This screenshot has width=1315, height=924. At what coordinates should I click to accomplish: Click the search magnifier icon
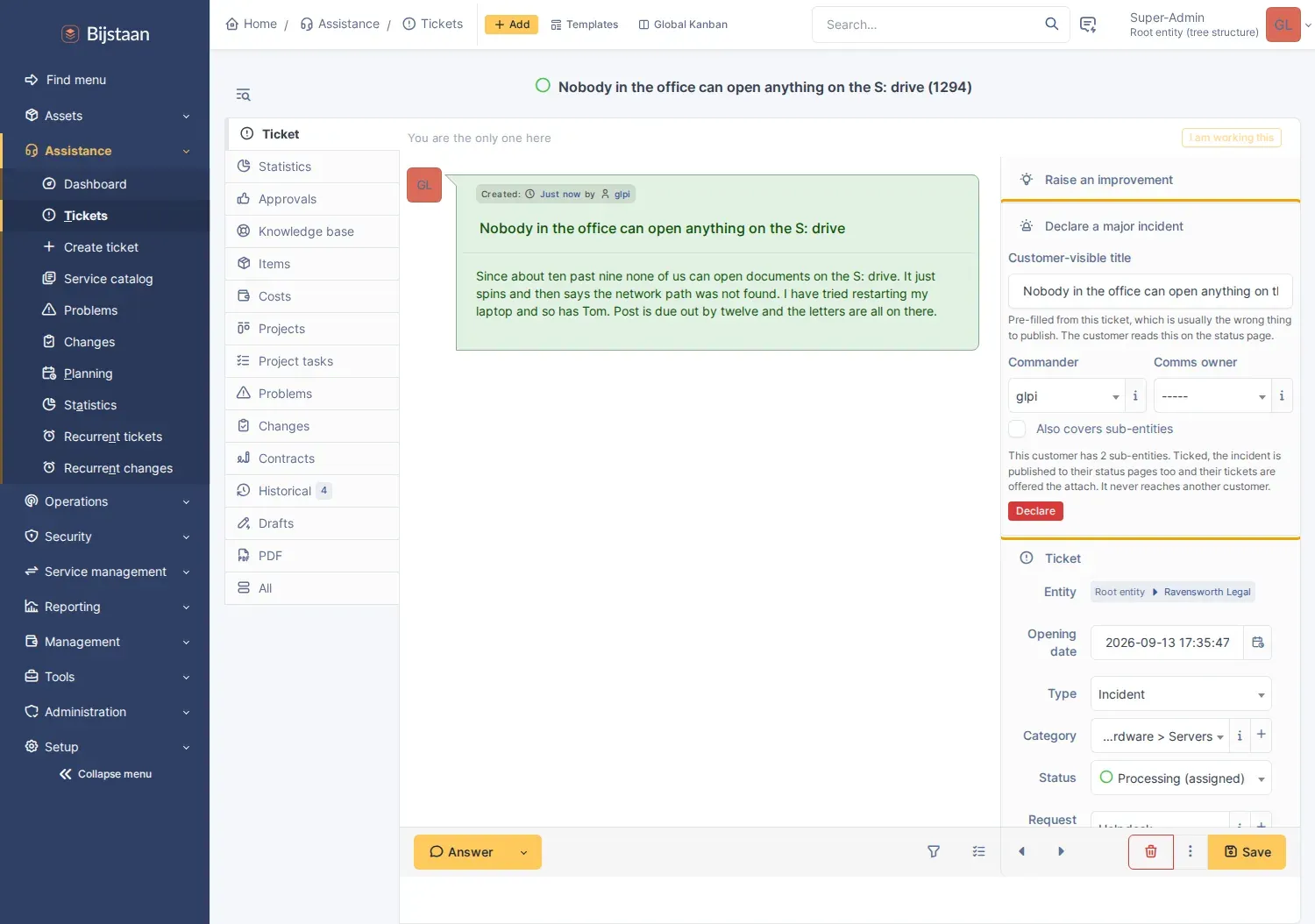click(x=1051, y=25)
